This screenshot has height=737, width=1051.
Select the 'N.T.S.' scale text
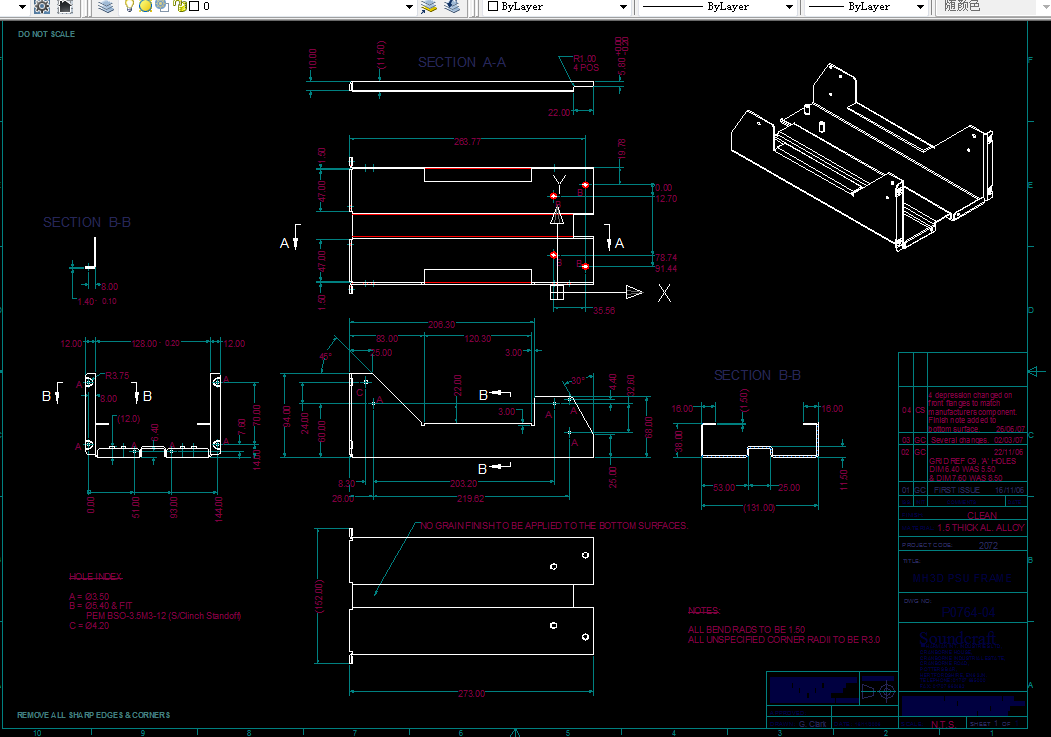[x=942, y=724]
